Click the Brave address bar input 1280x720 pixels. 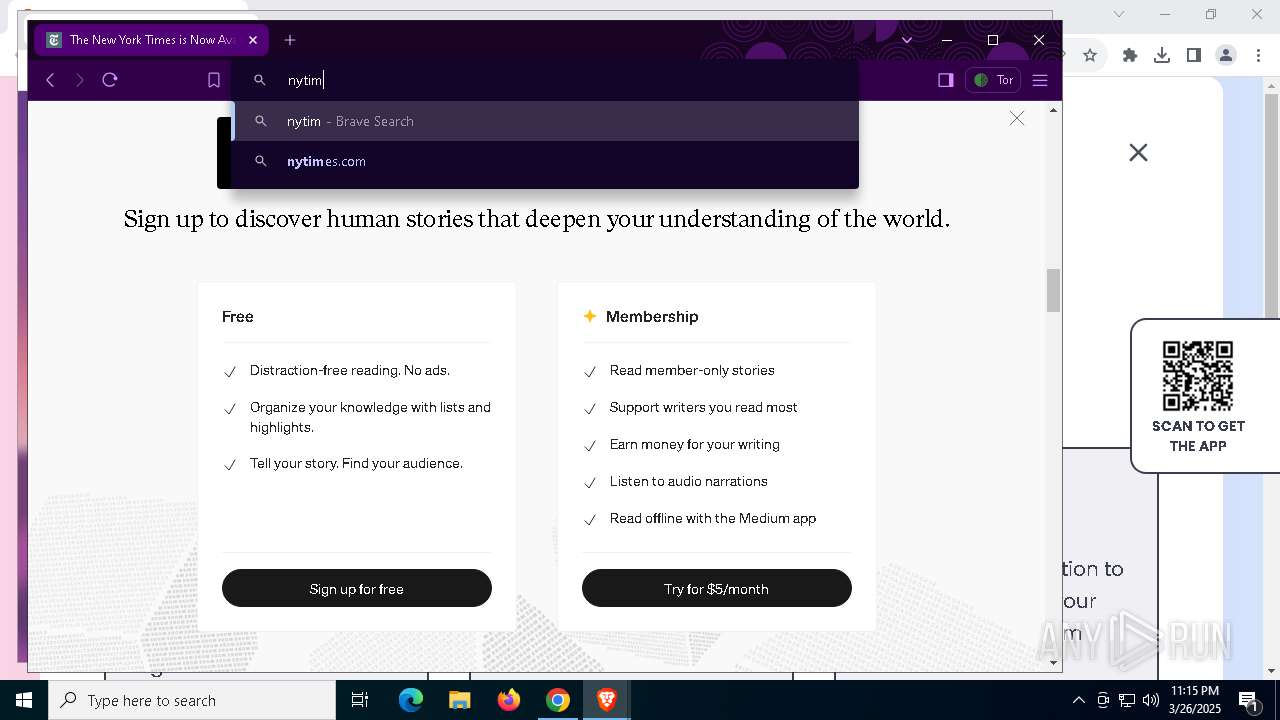[546, 80]
